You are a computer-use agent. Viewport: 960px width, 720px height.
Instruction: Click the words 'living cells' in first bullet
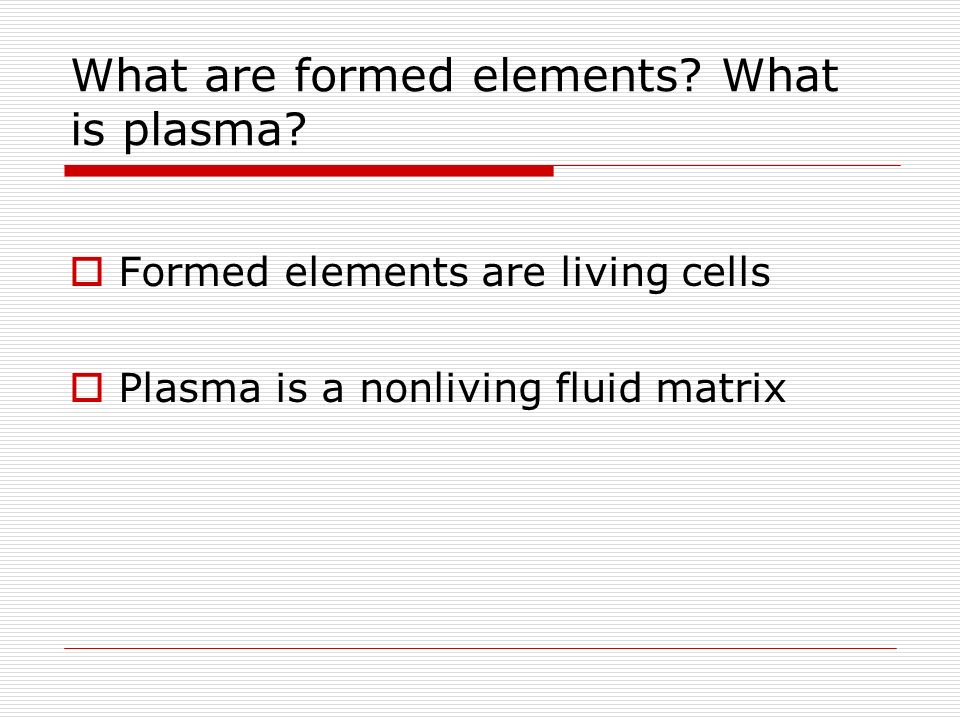[x=666, y=272]
